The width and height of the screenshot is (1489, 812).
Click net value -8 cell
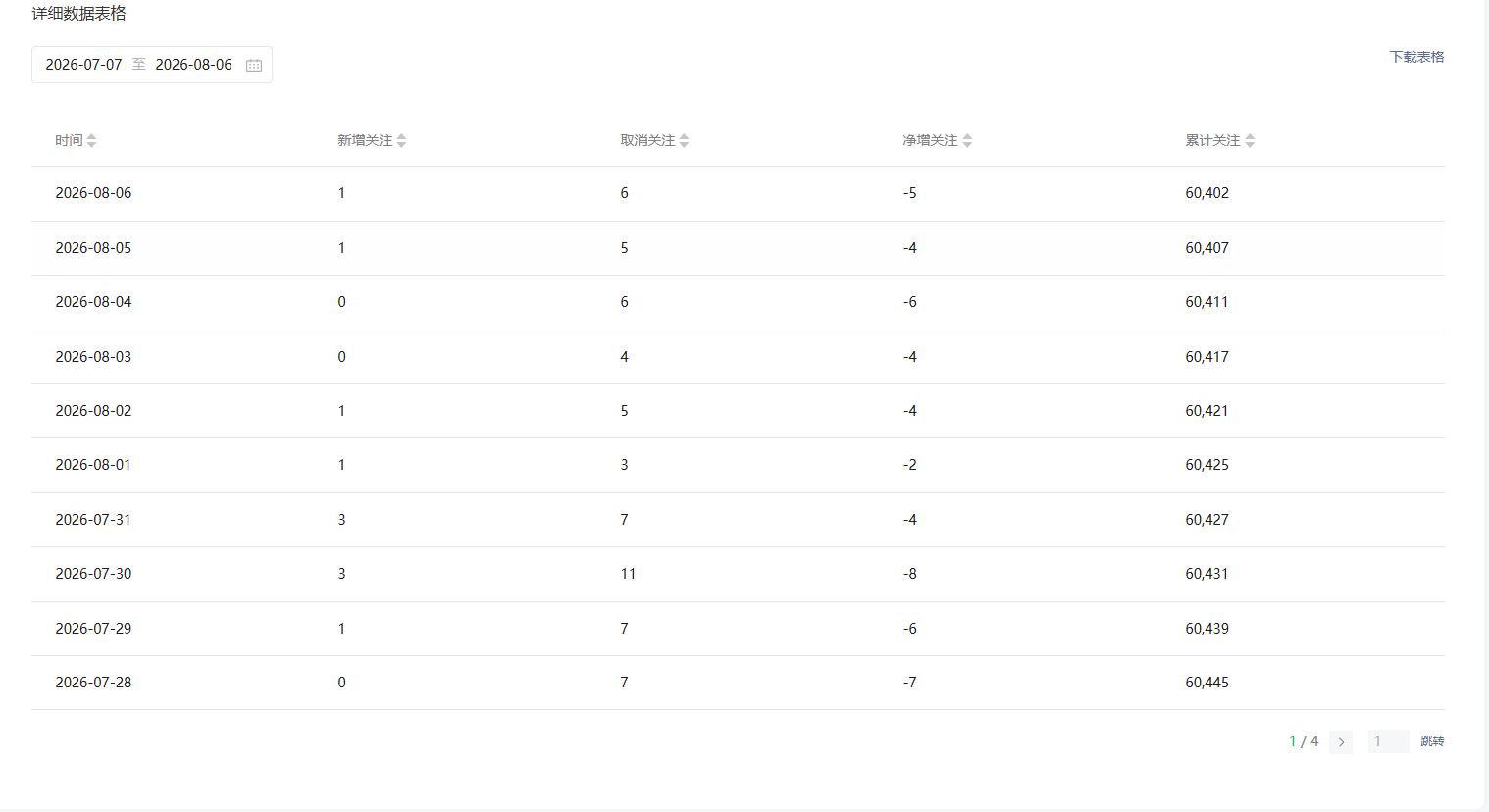pos(910,574)
